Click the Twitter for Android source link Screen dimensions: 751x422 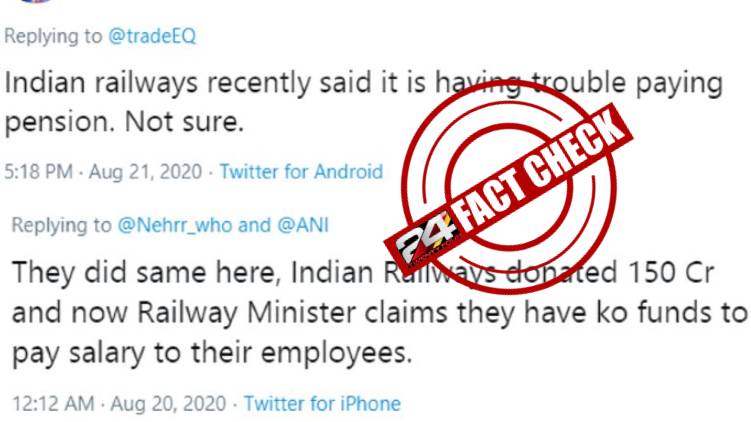click(301, 171)
